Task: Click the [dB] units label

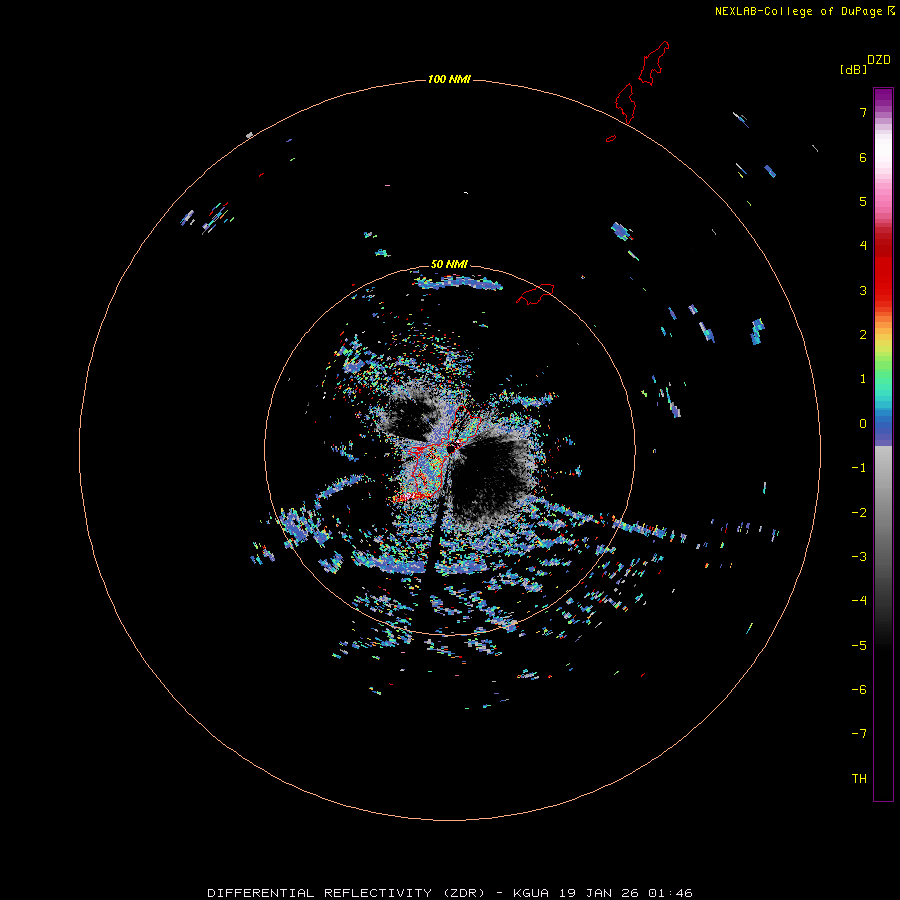Action: tap(853, 69)
